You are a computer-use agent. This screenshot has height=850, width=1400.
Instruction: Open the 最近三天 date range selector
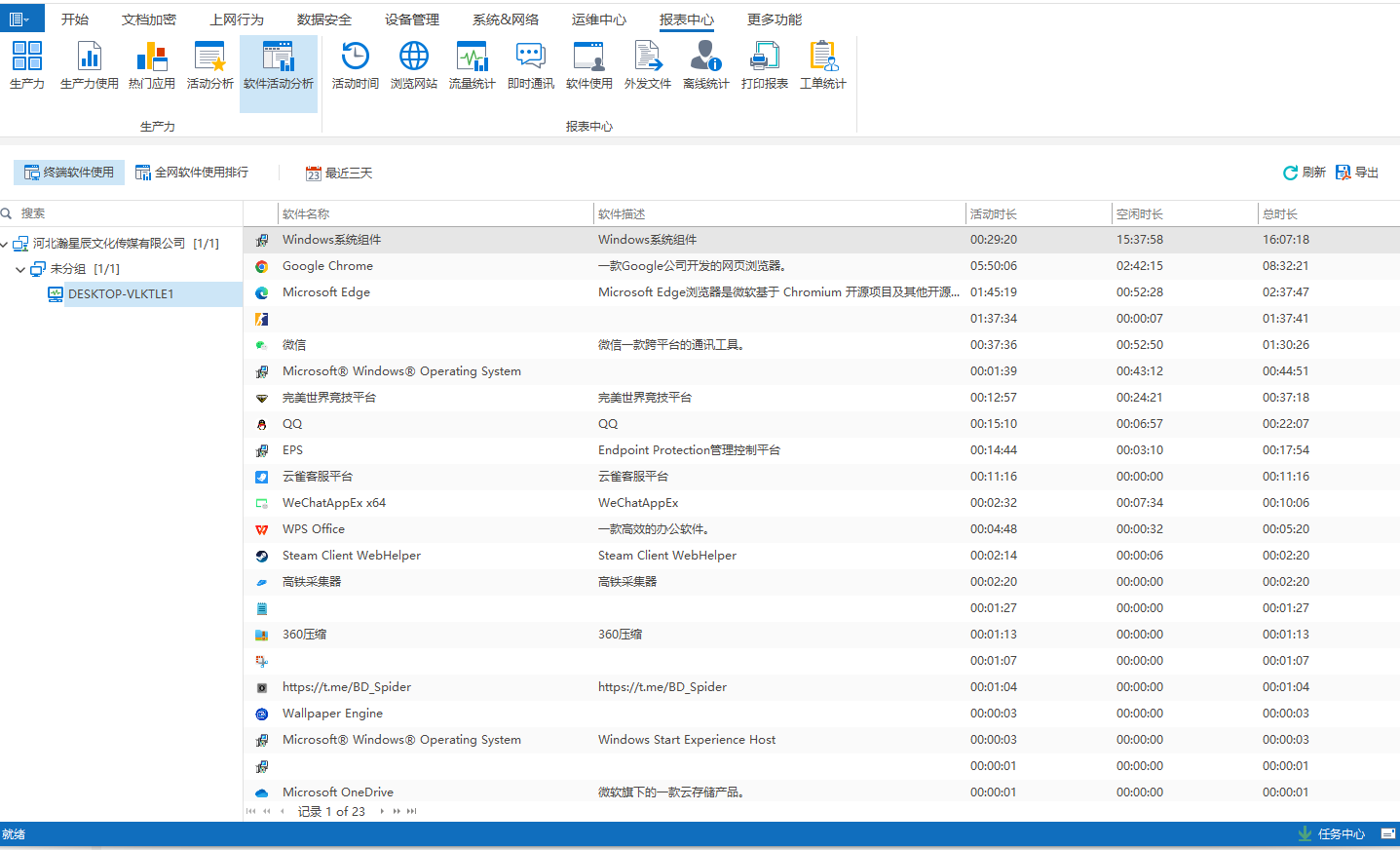339,174
